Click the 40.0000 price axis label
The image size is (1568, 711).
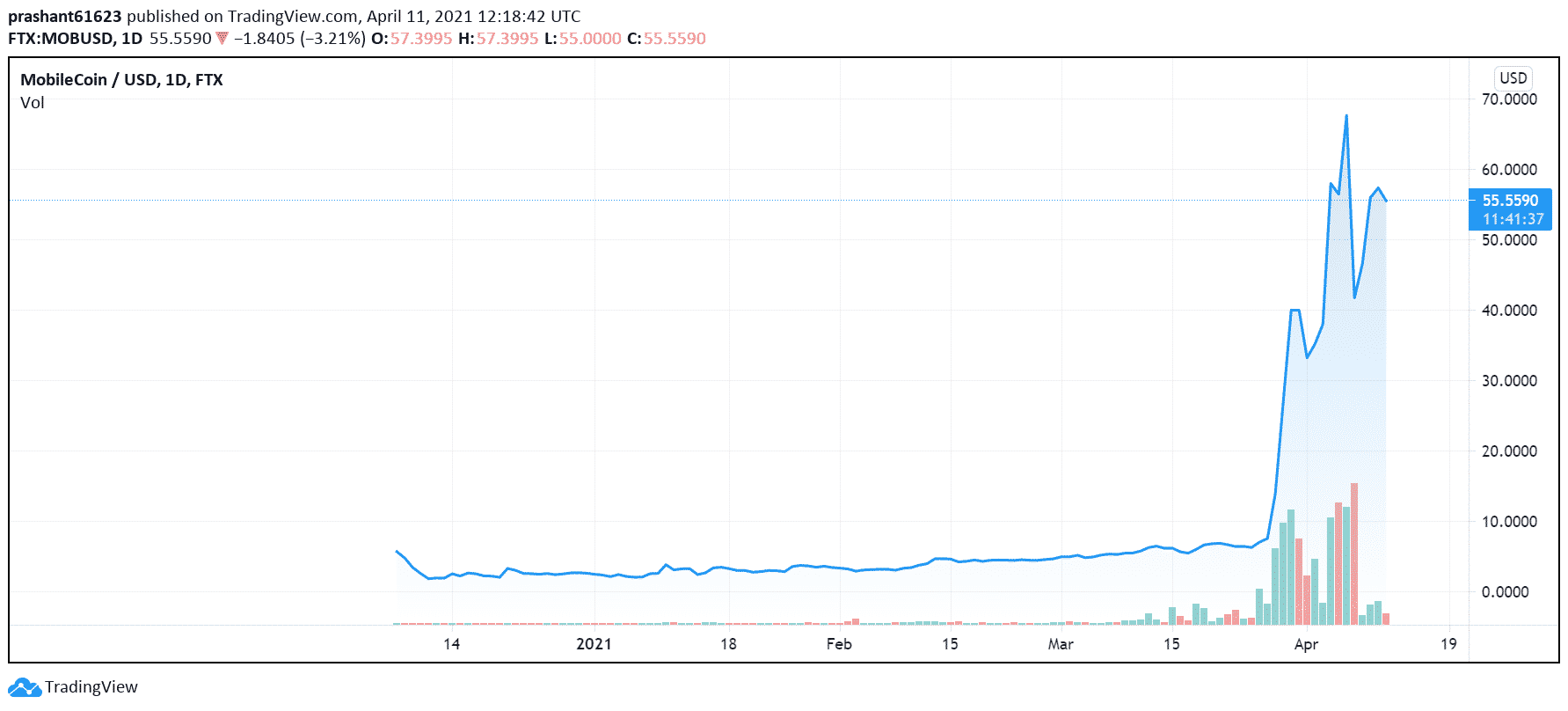pos(1509,311)
